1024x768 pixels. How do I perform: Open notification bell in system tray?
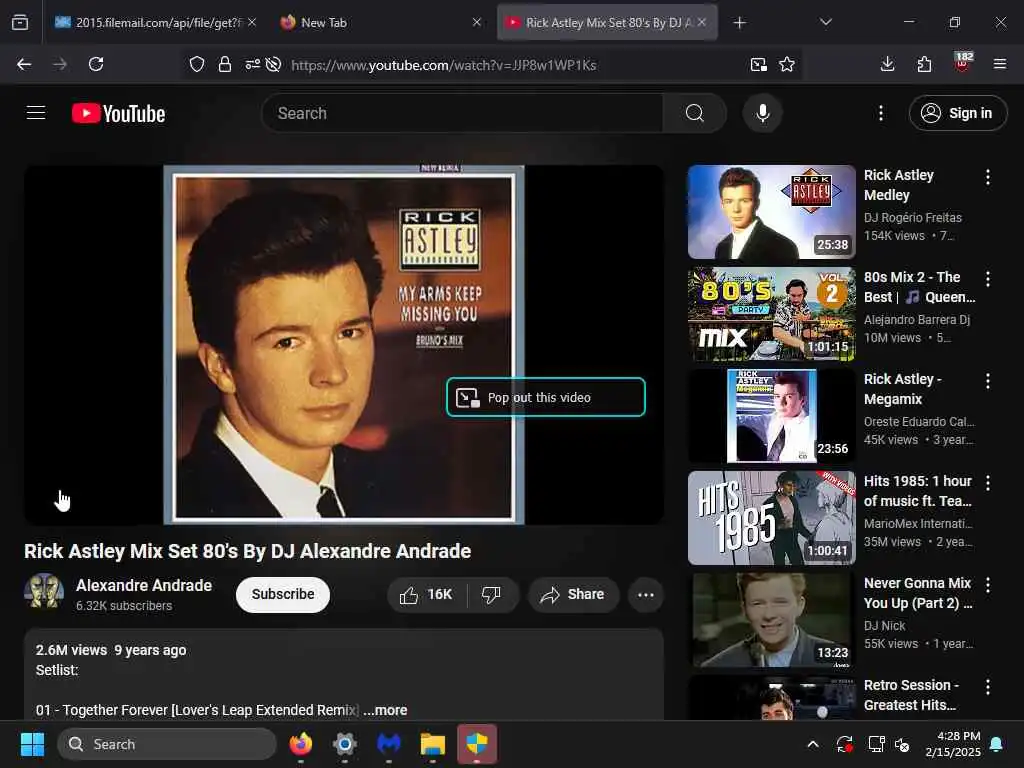click(997, 744)
